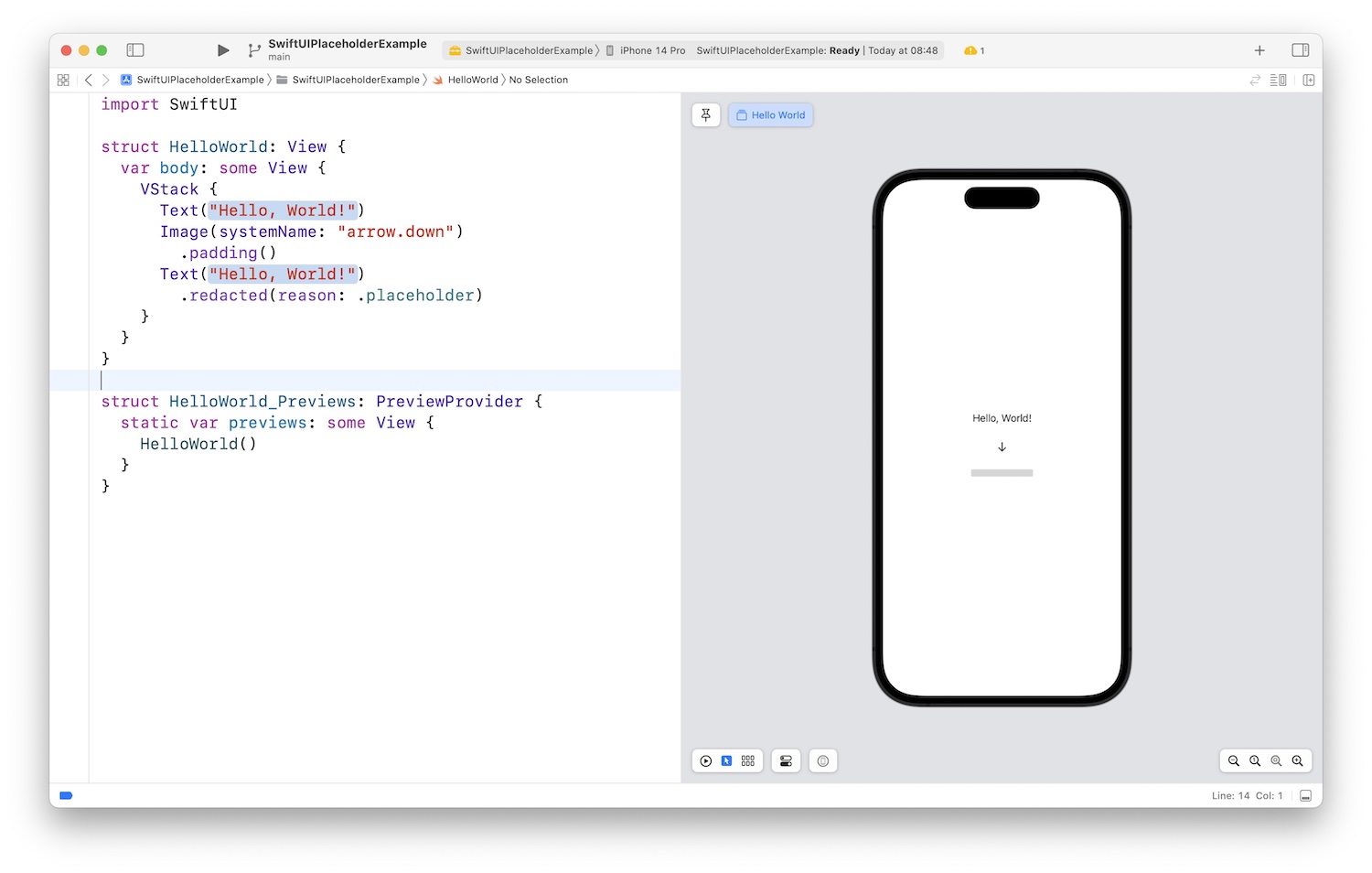Image resolution: width=1372 pixels, height=873 pixels.
Task: Select HelloWorld in the jump bar
Action: click(472, 81)
